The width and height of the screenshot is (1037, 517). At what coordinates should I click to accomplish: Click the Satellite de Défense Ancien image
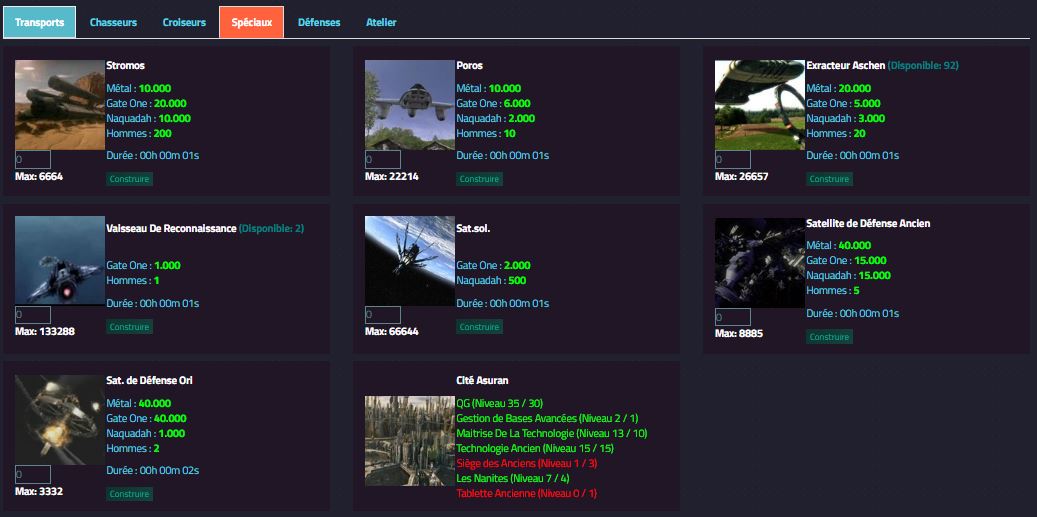760,264
